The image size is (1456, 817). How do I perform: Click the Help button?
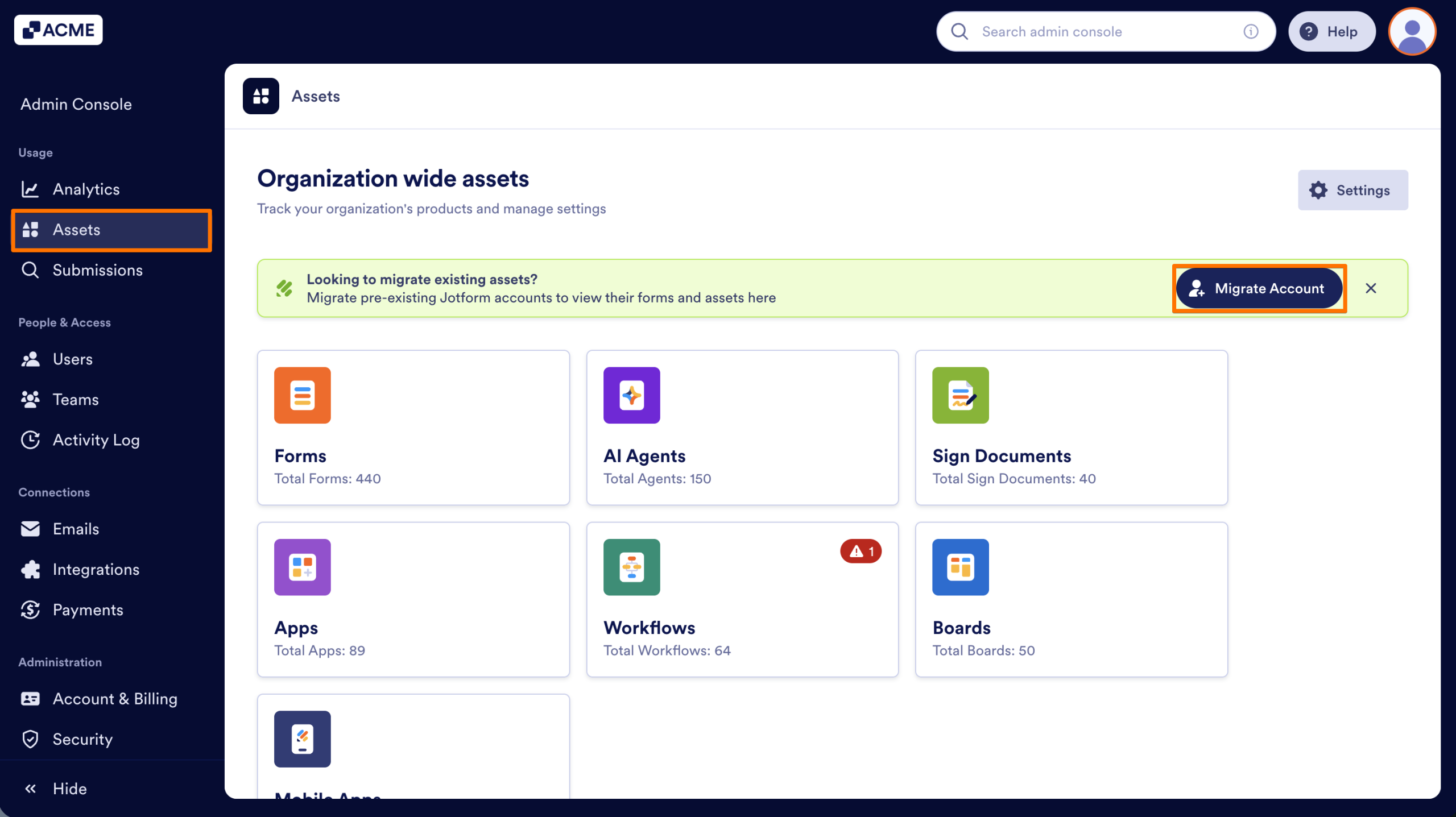[x=1331, y=31]
